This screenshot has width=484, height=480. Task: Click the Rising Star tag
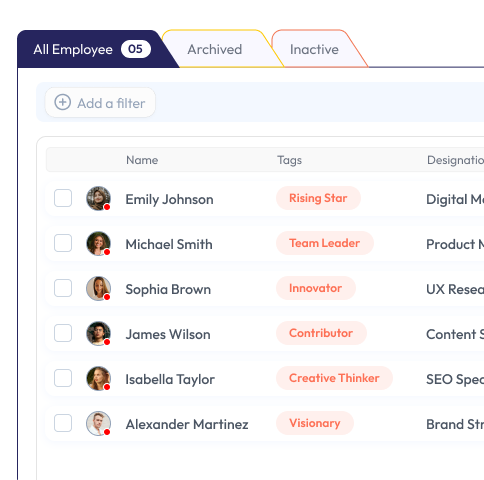pos(318,198)
